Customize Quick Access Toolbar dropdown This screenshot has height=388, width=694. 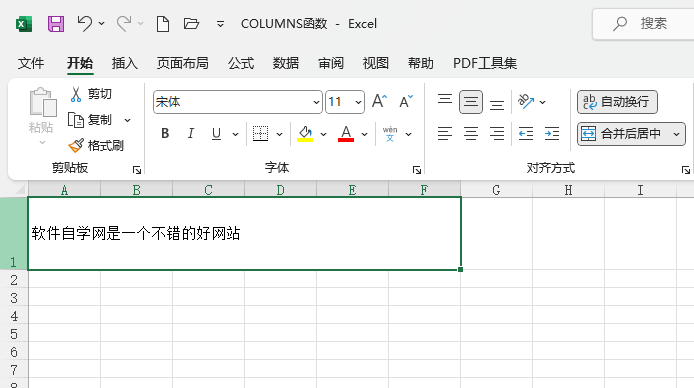click(x=220, y=24)
